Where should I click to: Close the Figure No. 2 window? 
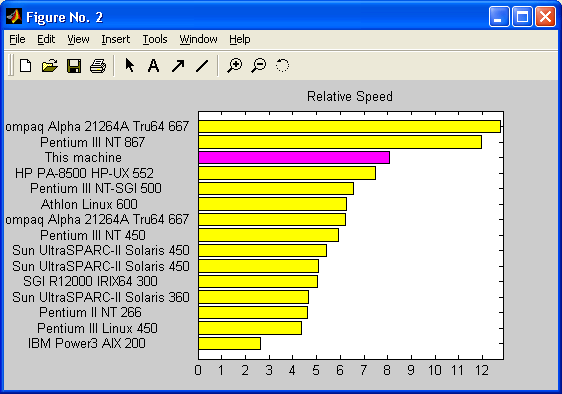tap(545, 17)
